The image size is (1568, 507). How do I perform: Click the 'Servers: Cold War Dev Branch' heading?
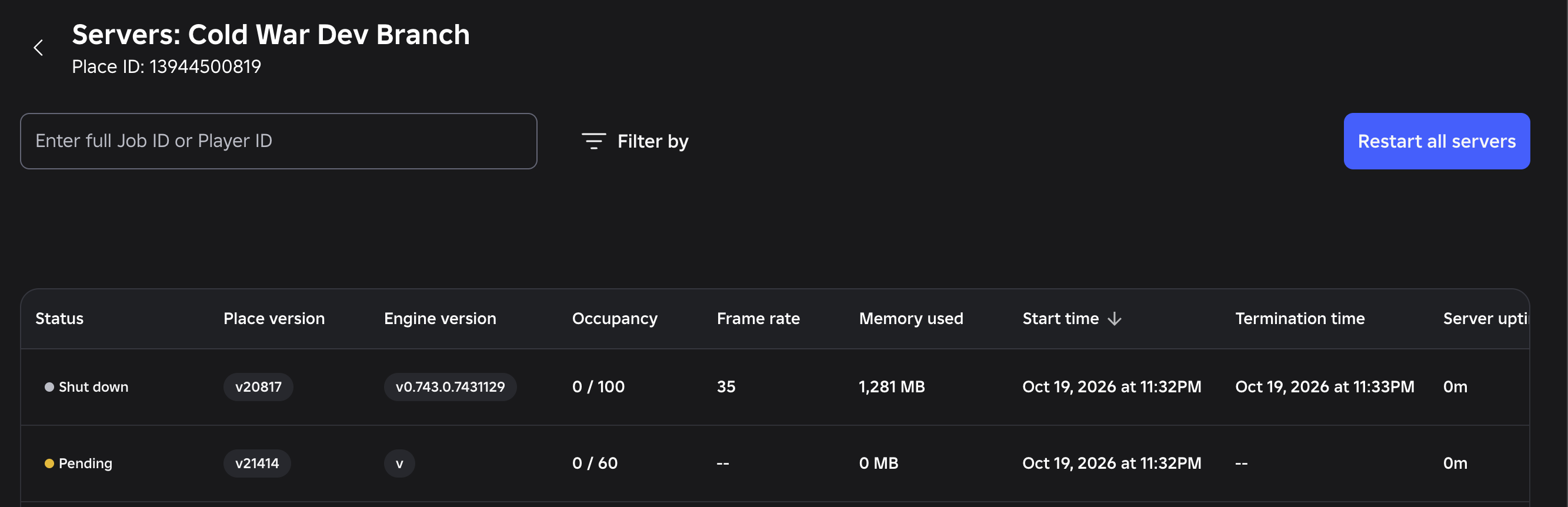click(x=271, y=34)
